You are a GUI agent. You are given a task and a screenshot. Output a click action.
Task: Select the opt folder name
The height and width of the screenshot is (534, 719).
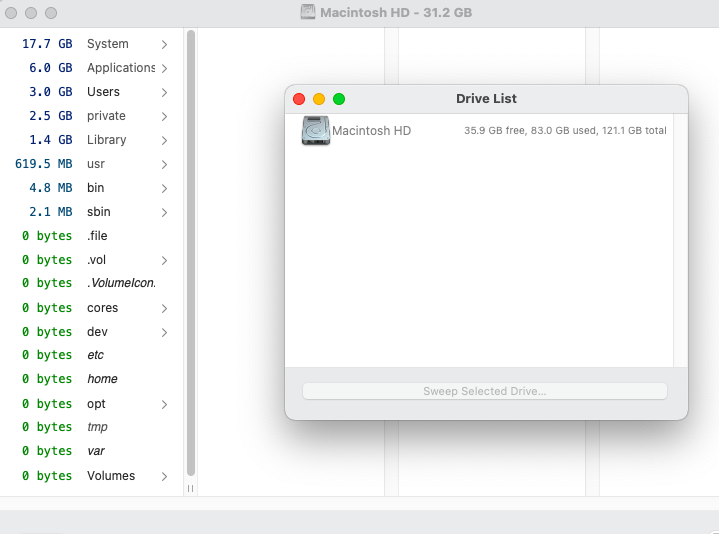96,404
